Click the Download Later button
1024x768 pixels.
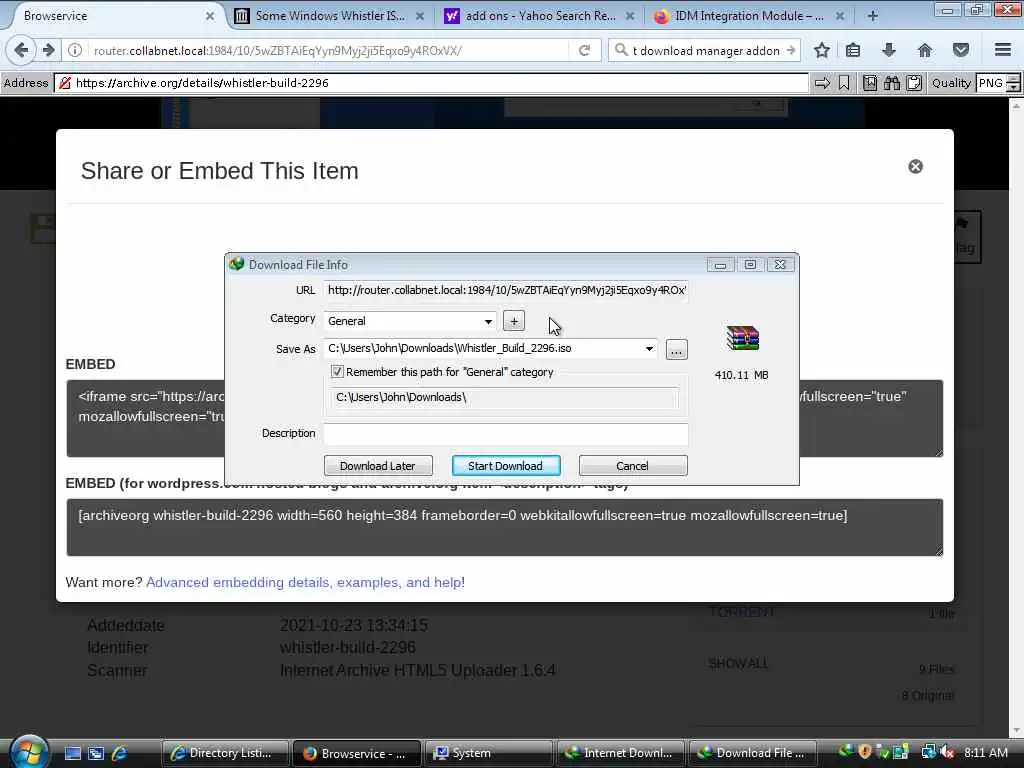tap(377, 466)
